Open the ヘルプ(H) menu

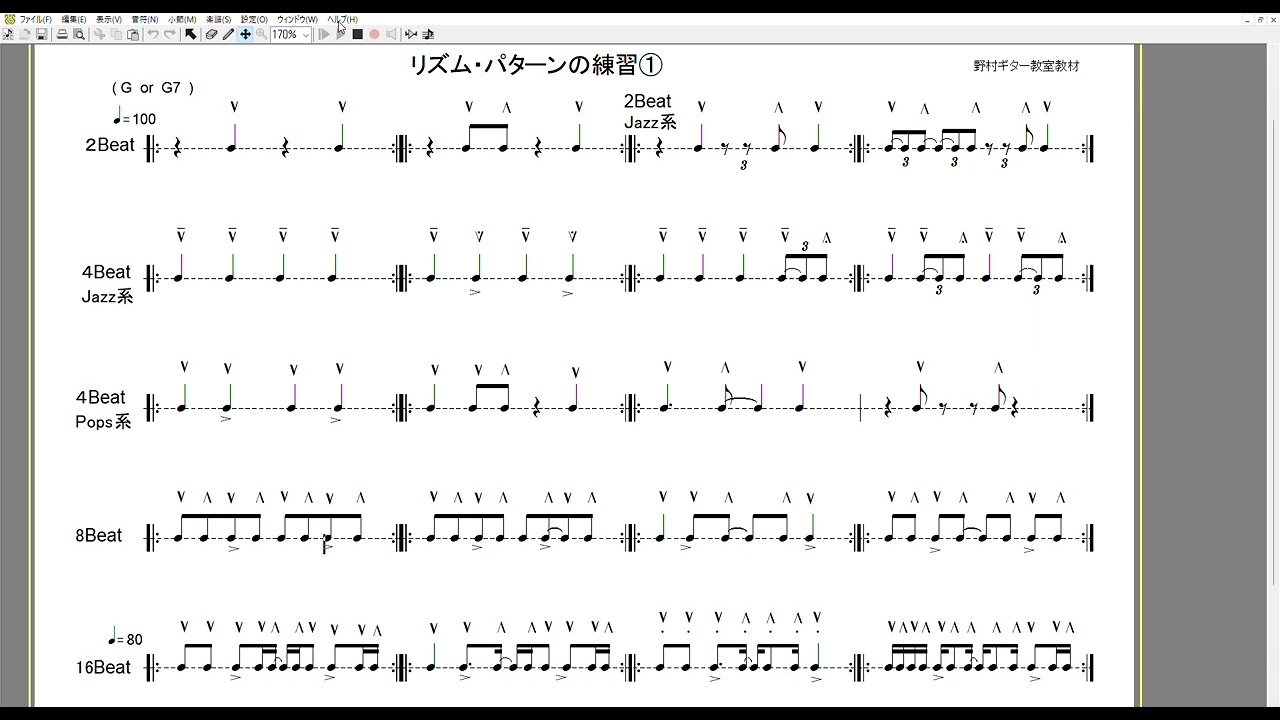tap(342, 19)
